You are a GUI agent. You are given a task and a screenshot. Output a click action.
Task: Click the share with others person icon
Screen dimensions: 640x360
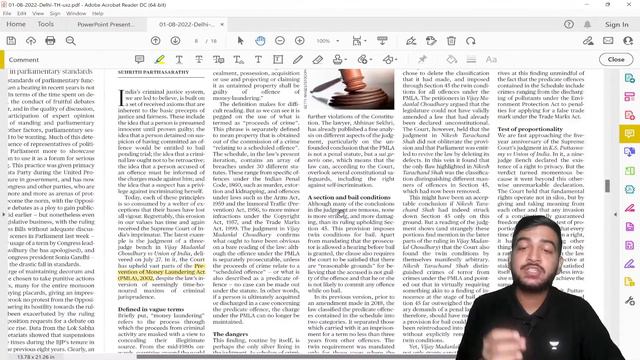click(628, 41)
